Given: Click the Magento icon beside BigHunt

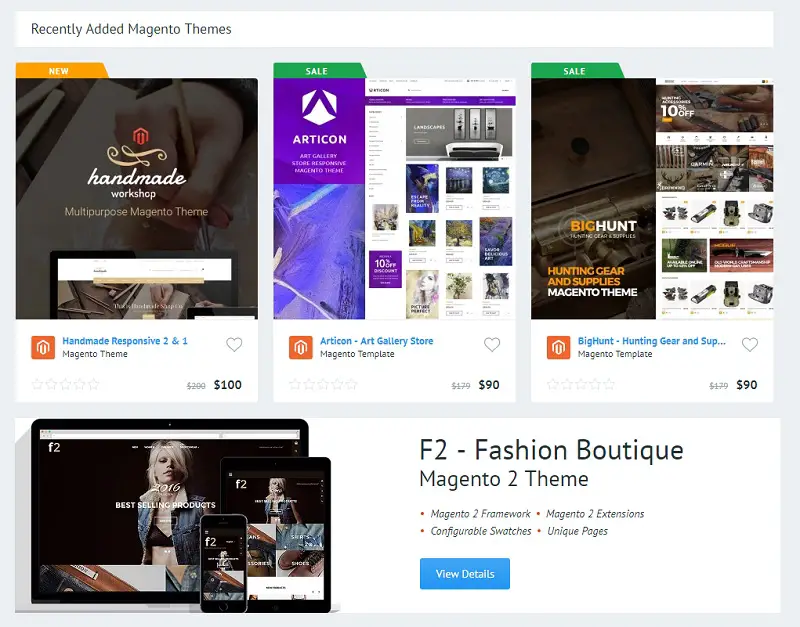Looking at the screenshot, I should click(558, 347).
